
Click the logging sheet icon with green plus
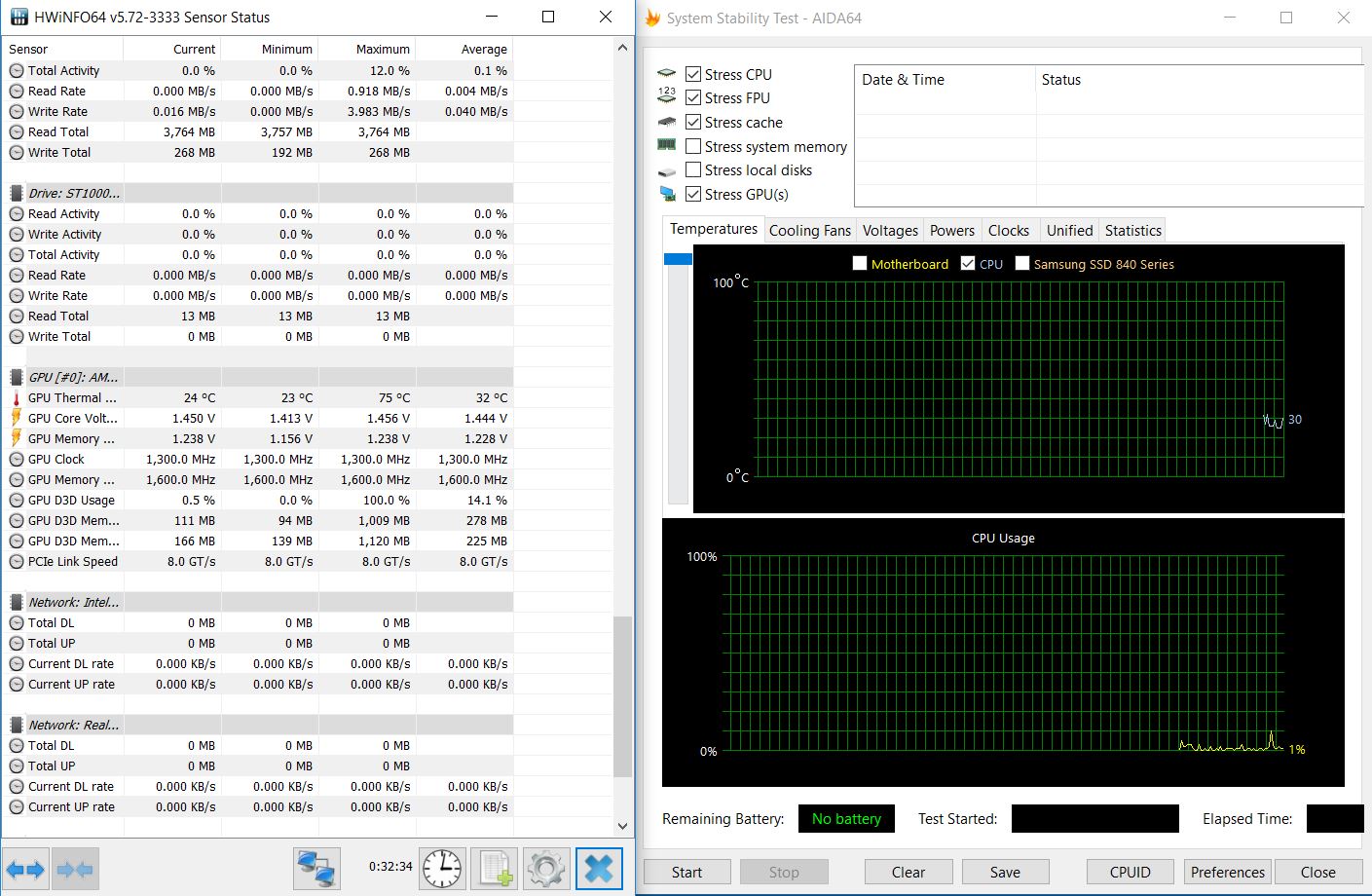(494, 868)
